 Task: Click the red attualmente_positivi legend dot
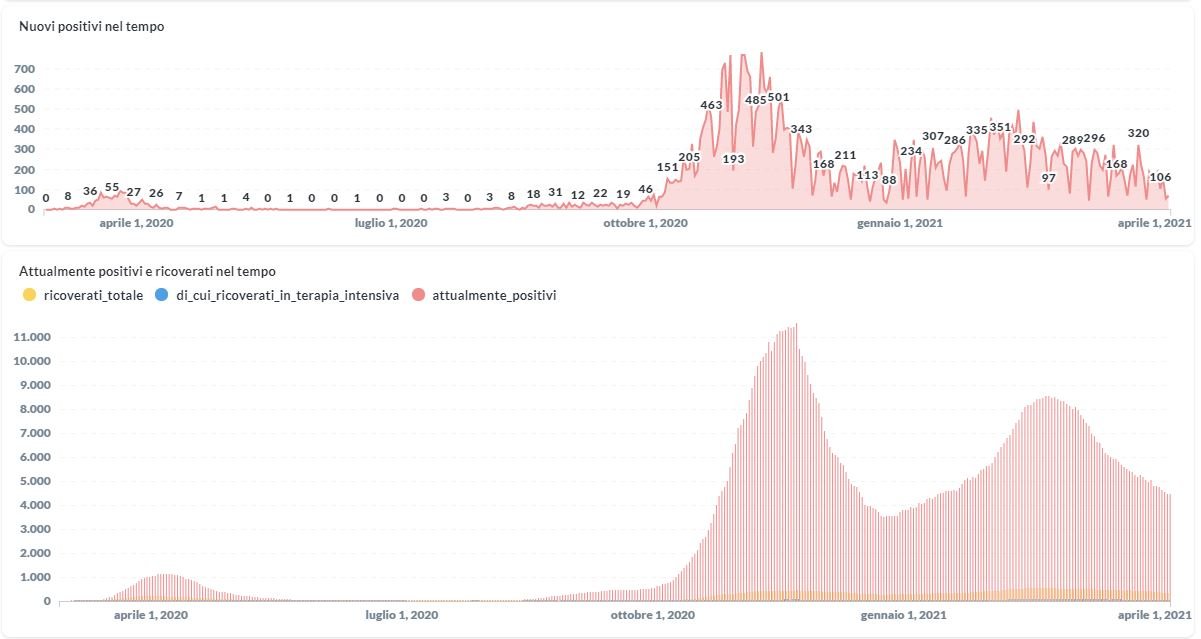point(418,295)
